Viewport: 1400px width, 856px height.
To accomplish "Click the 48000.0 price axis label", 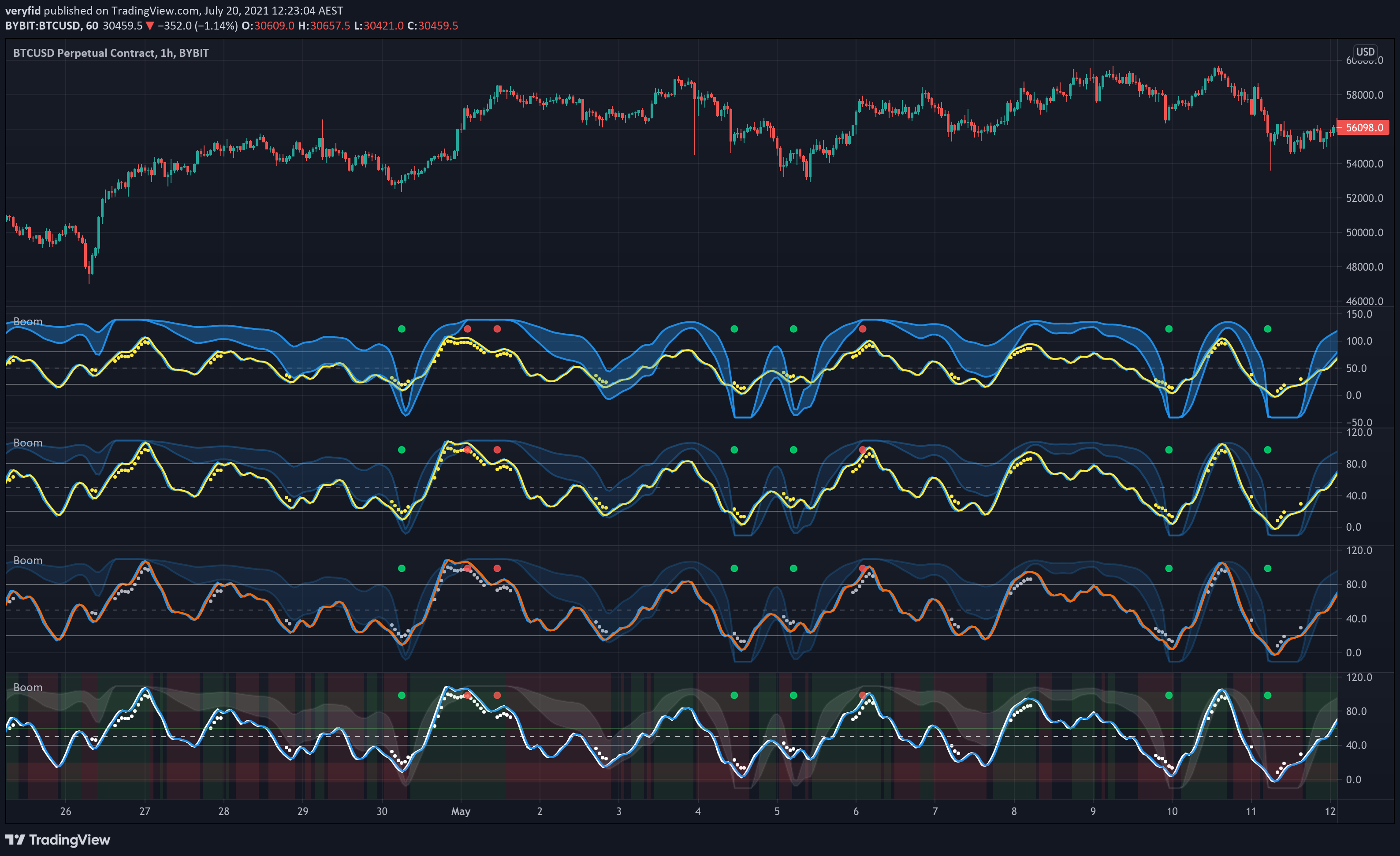I will click(x=1364, y=267).
